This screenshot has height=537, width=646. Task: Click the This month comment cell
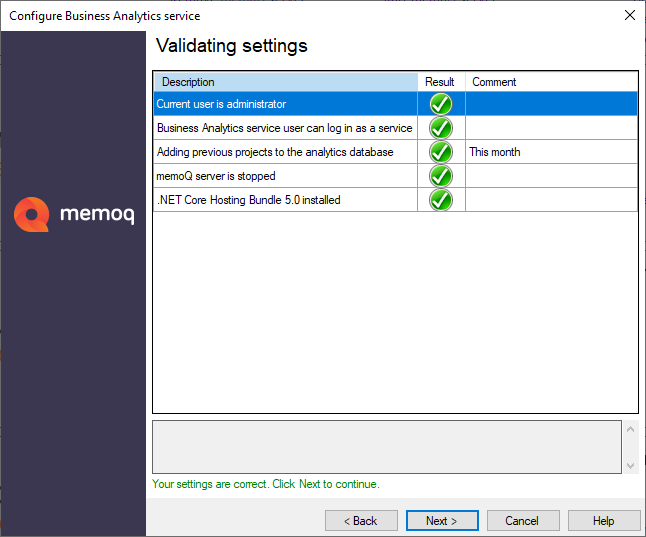[x=550, y=152]
